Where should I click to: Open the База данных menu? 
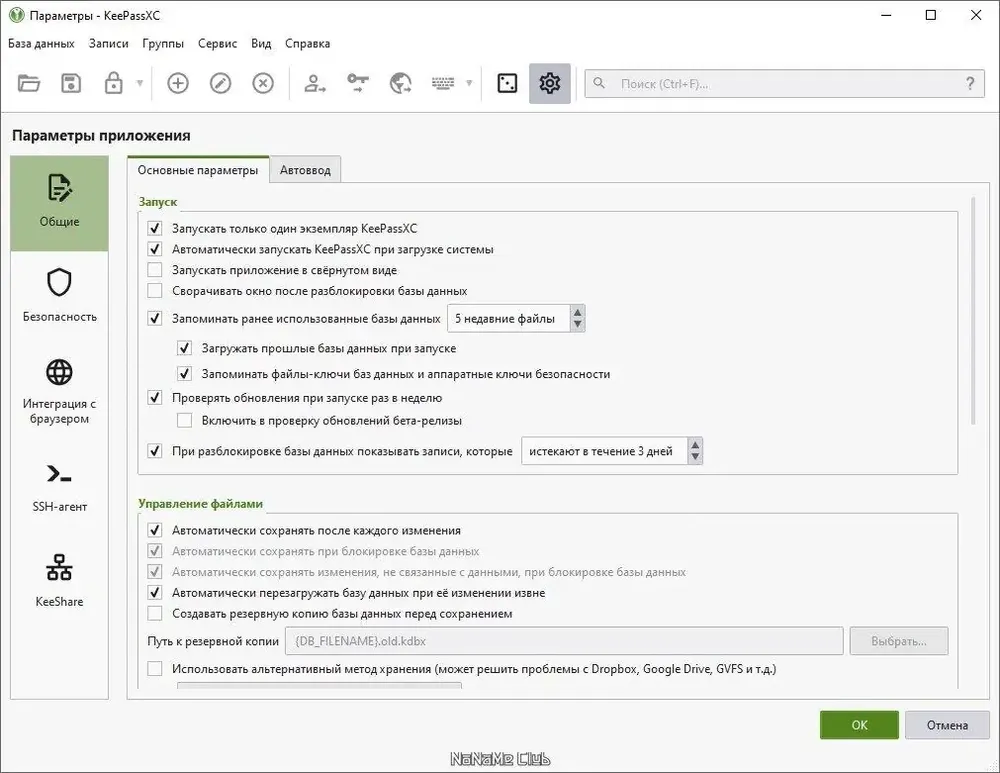pyautogui.click(x=41, y=43)
